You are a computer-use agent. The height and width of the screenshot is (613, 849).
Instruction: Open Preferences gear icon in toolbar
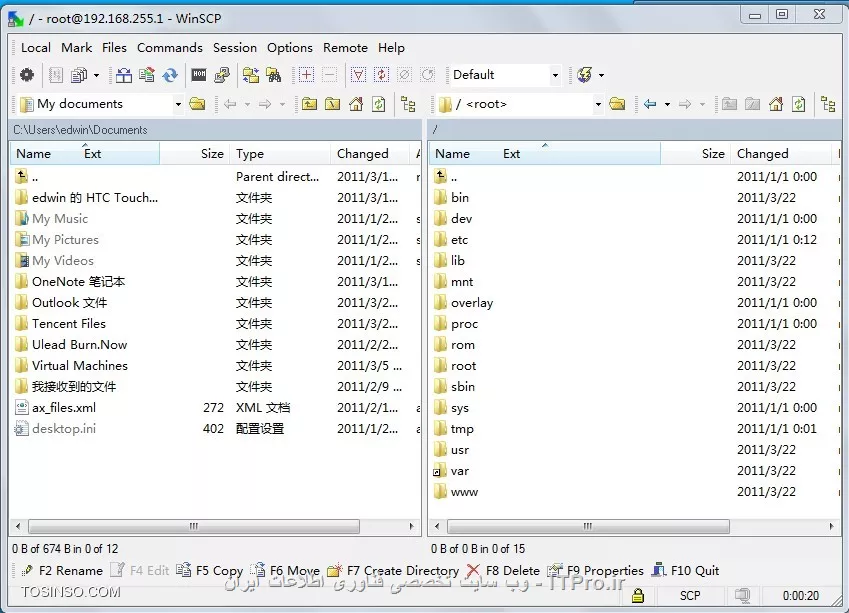(x=27, y=75)
